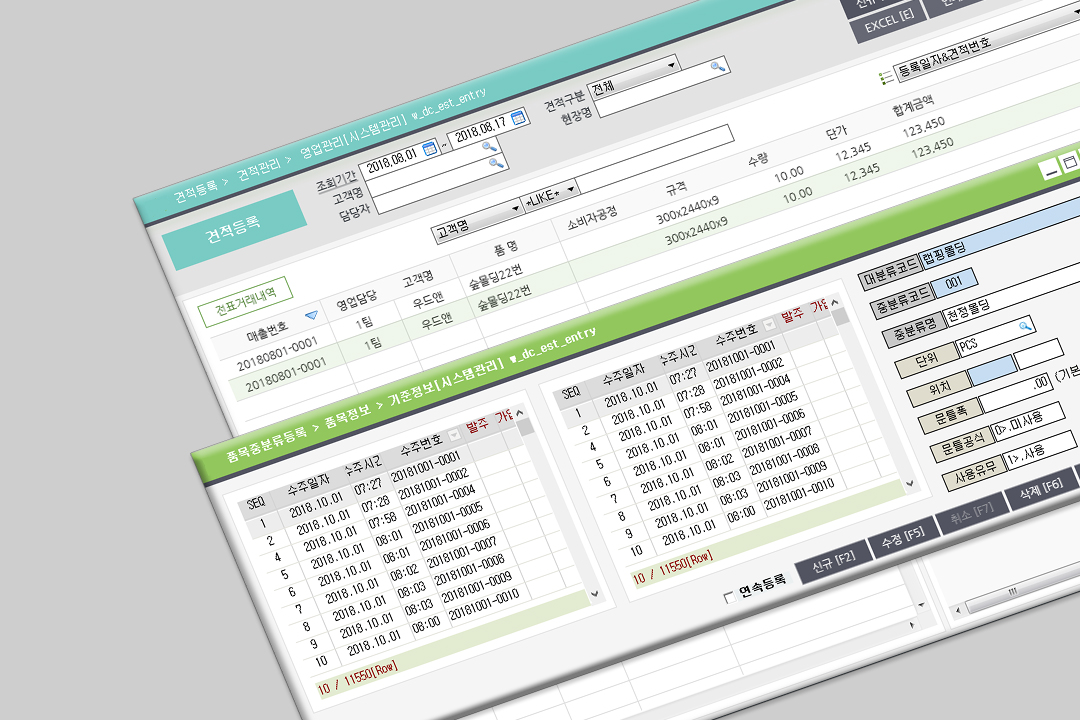Click the 수정 [F5] button
1080x720 pixels.
[903, 539]
